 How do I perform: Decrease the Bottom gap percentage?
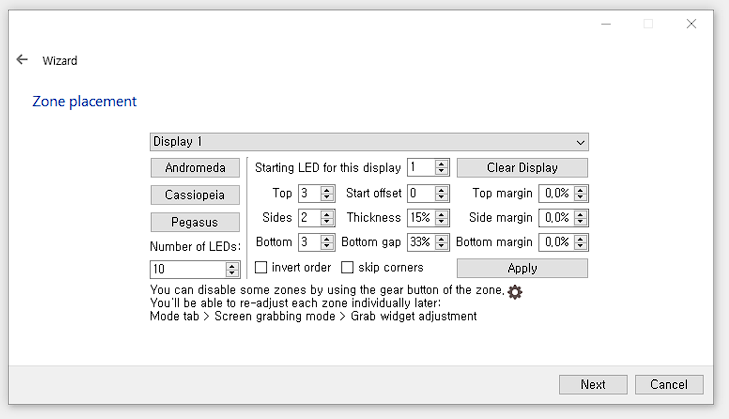click(442, 246)
